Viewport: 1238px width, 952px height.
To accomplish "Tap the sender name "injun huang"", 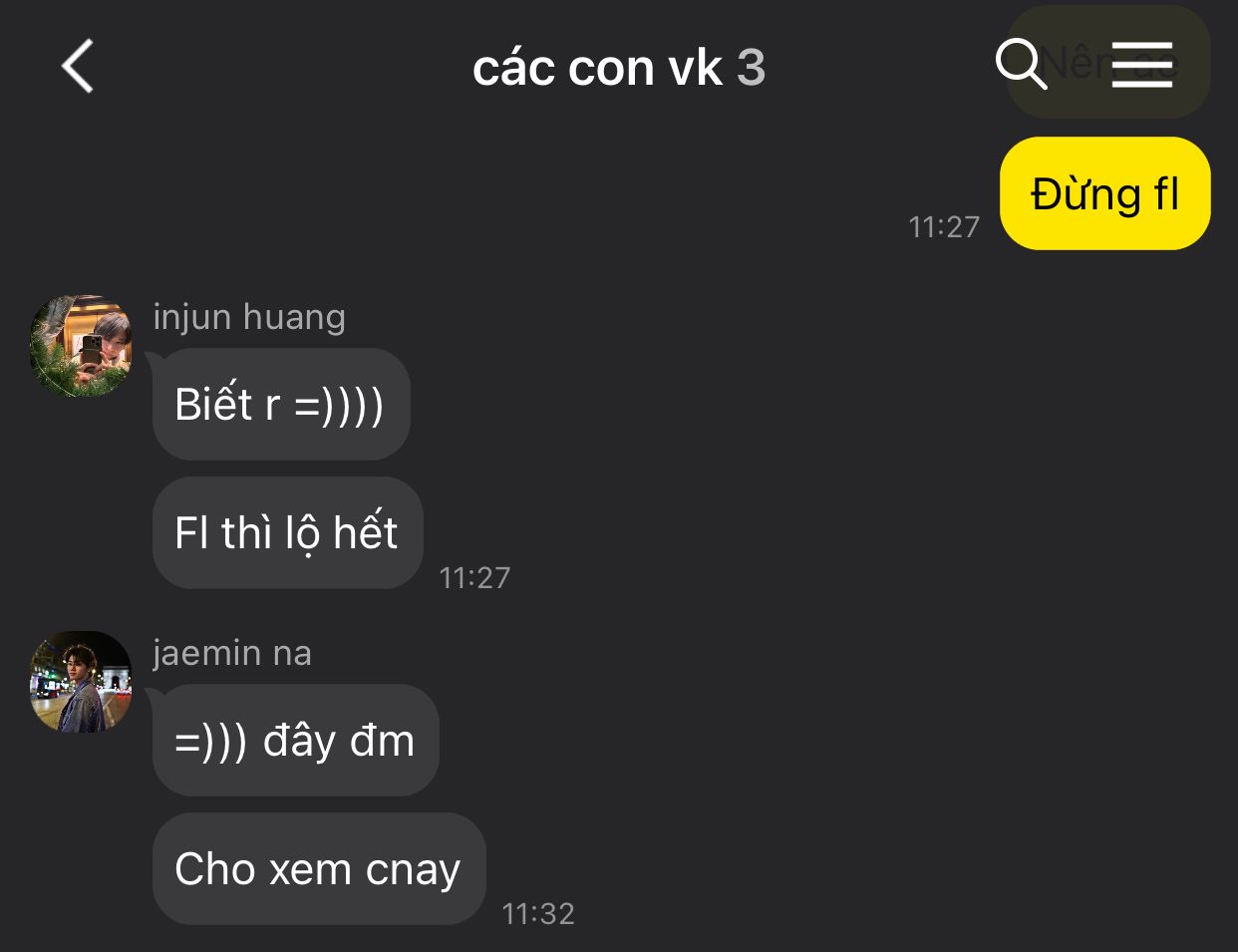I will [249, 317].
